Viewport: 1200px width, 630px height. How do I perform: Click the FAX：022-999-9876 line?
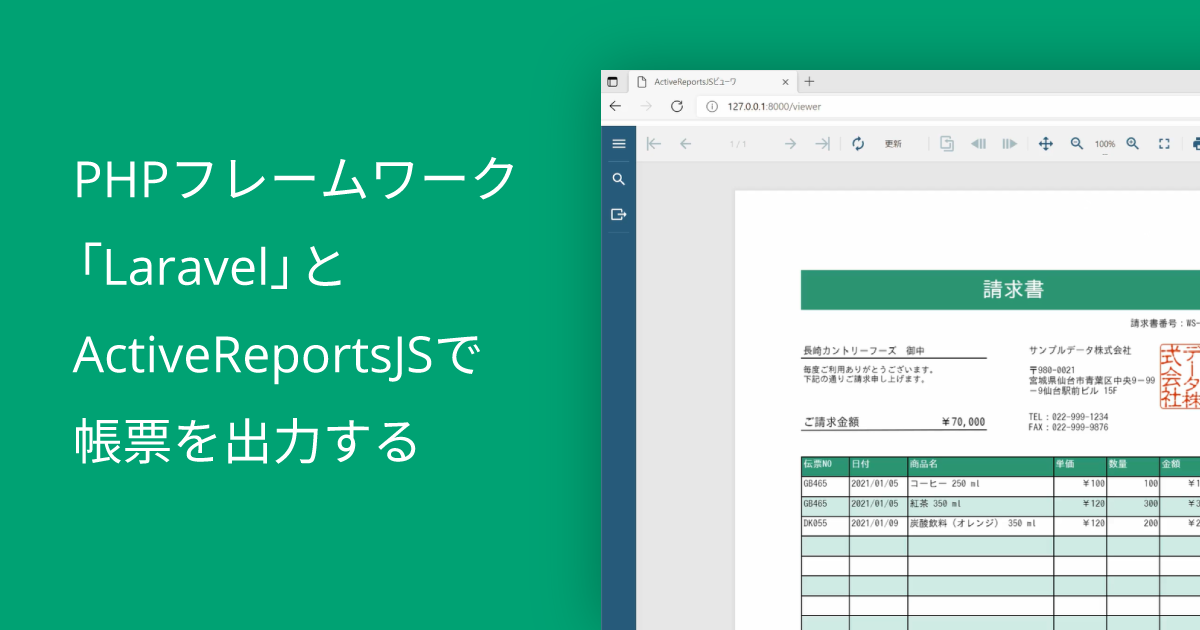(x=1068, y=427)
